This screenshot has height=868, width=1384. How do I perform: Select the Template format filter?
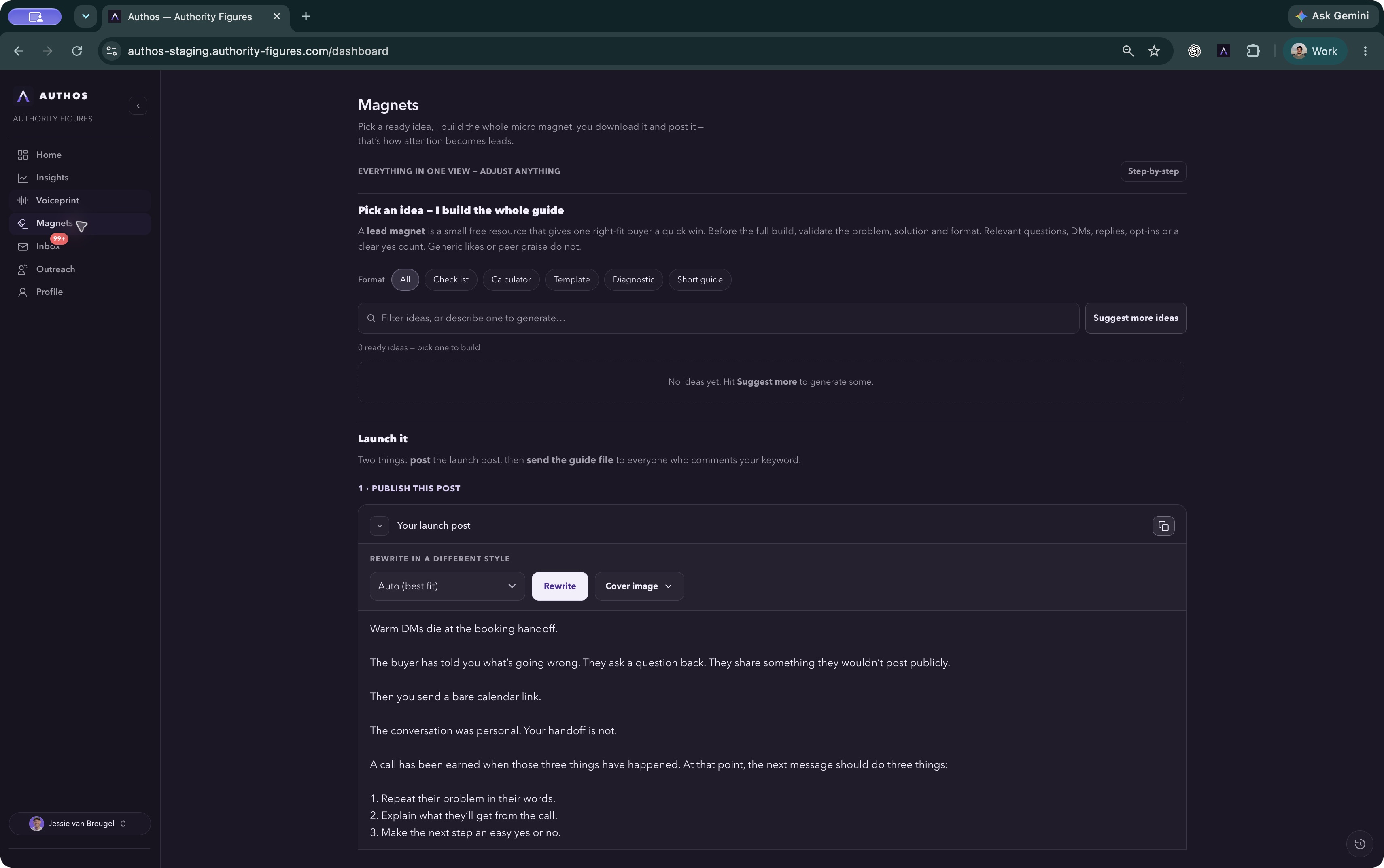click(571, 279)
